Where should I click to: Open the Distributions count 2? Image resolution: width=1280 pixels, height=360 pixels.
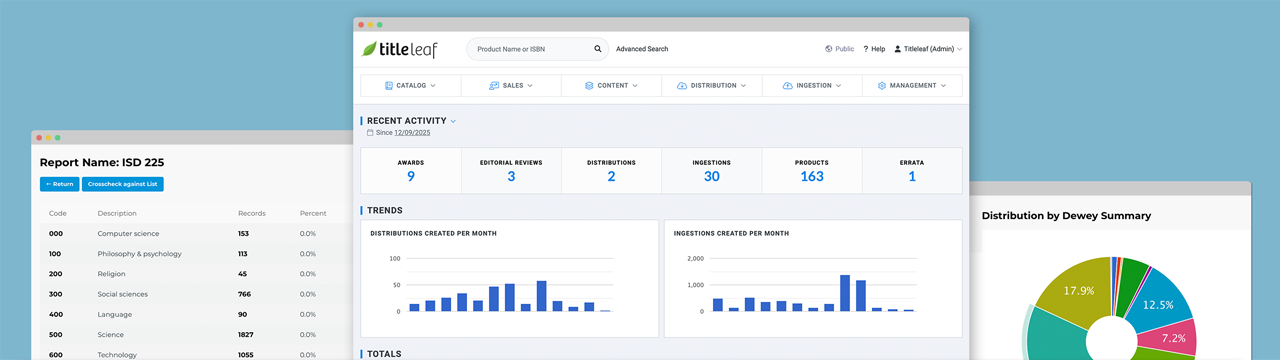[611, 177]
